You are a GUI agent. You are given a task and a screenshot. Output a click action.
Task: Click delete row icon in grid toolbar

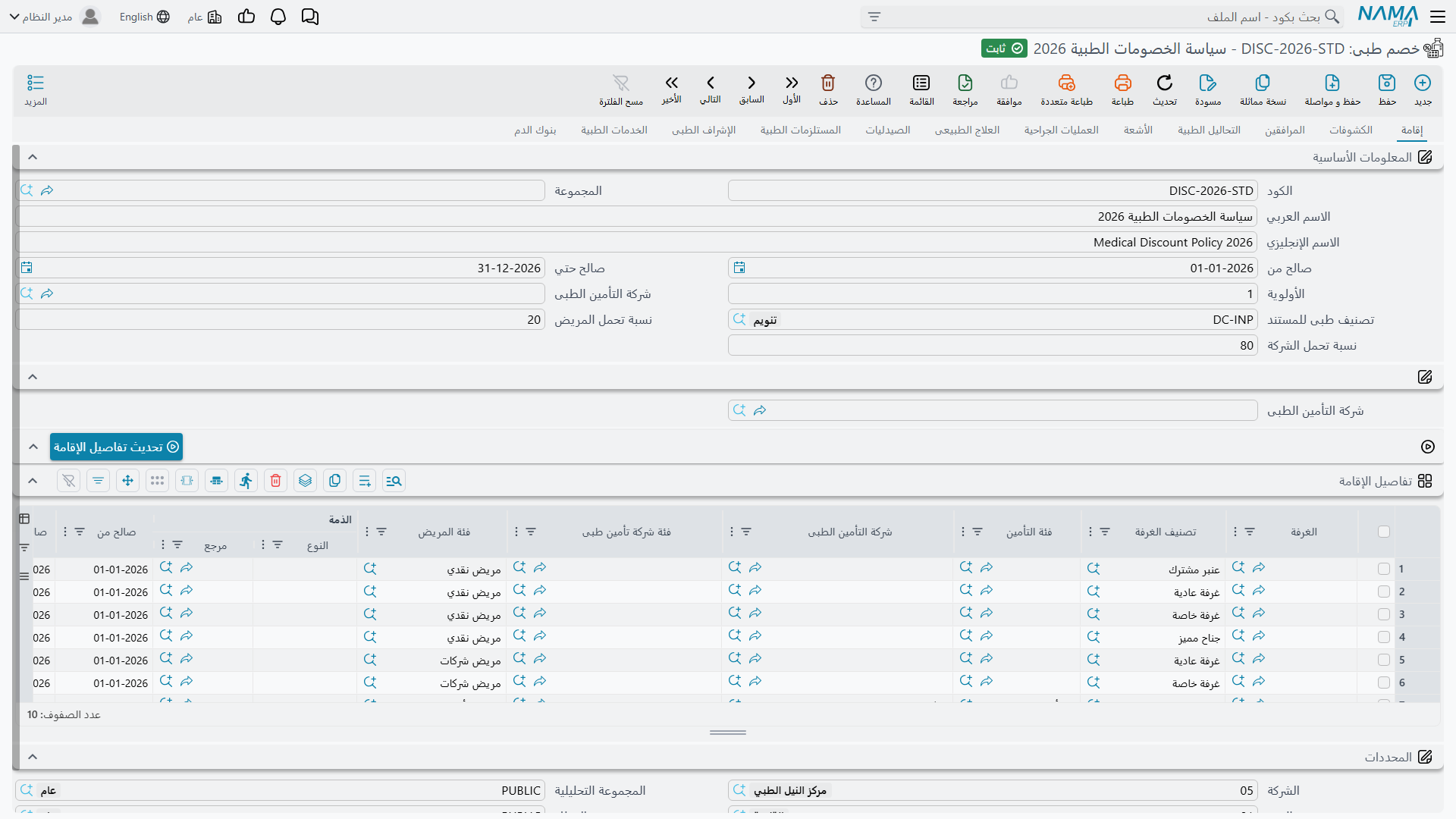pyautogui.click(x=276, y=481)
